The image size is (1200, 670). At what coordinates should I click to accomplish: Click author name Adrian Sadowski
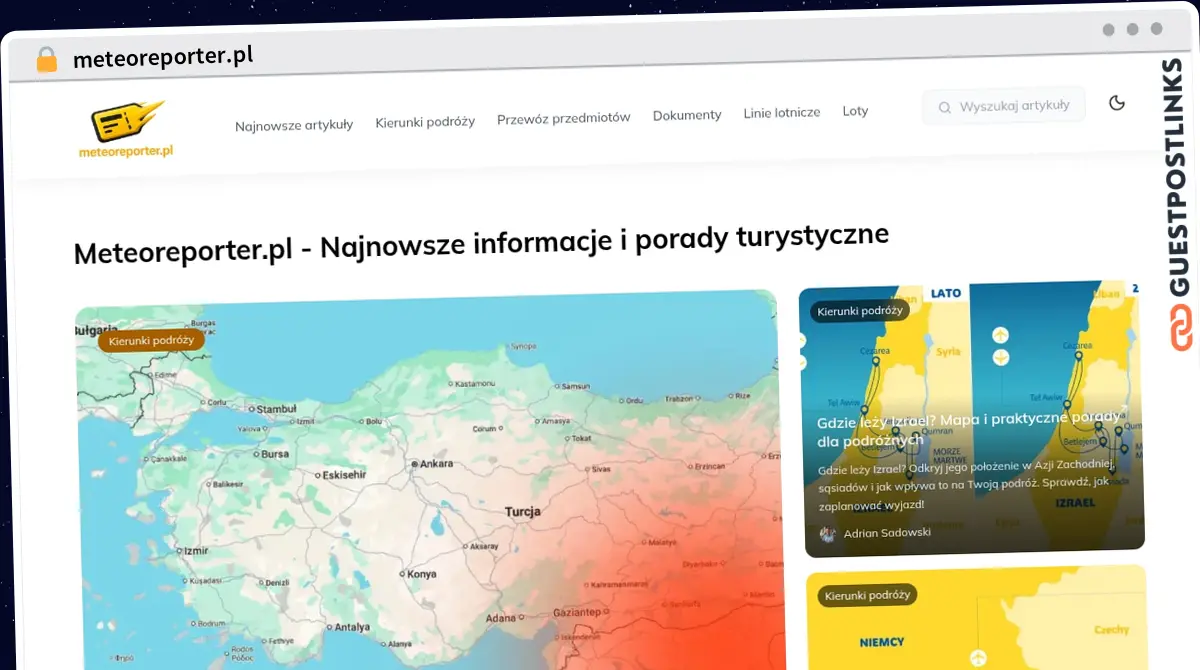click(887, 533)
